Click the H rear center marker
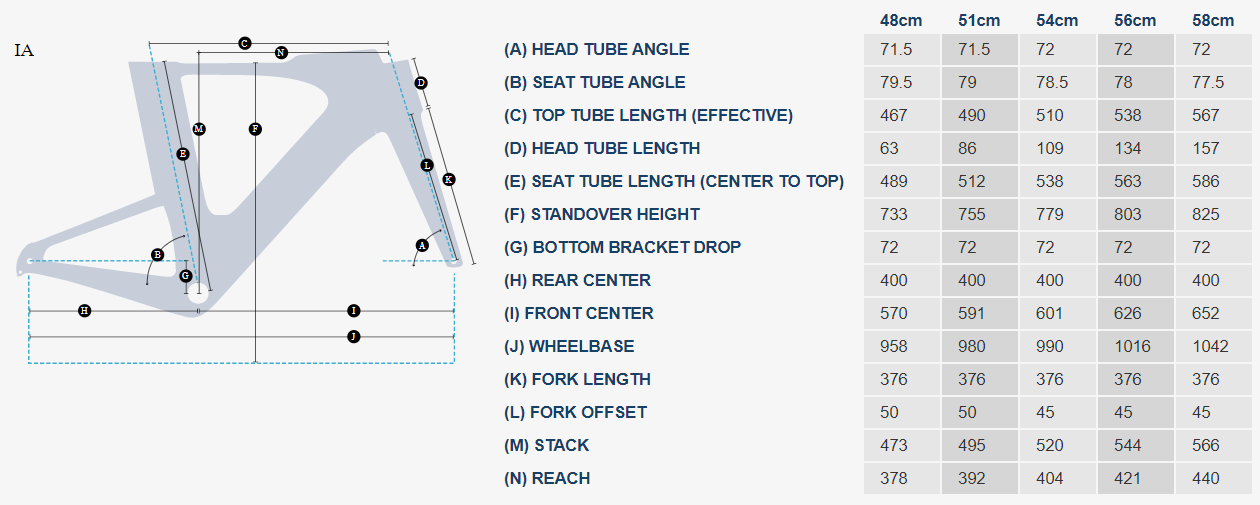This screenshot has width=1260, height=505. point(85,311)
